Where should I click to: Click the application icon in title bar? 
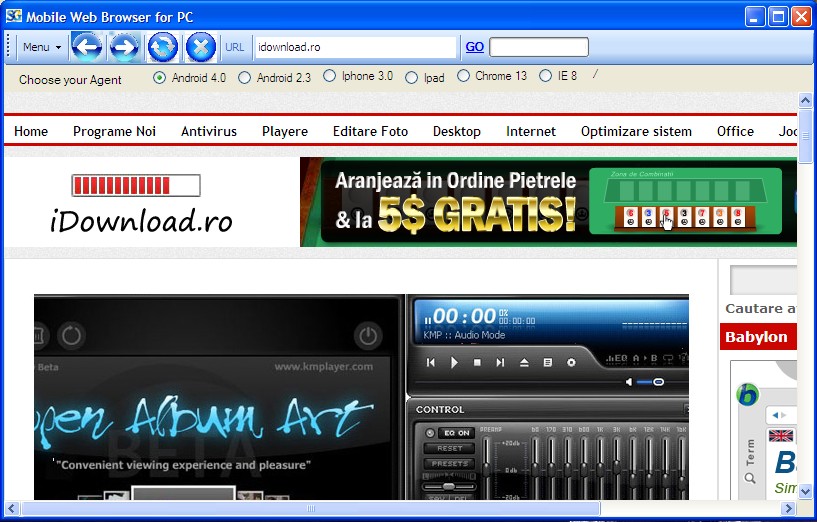point(14,16)
